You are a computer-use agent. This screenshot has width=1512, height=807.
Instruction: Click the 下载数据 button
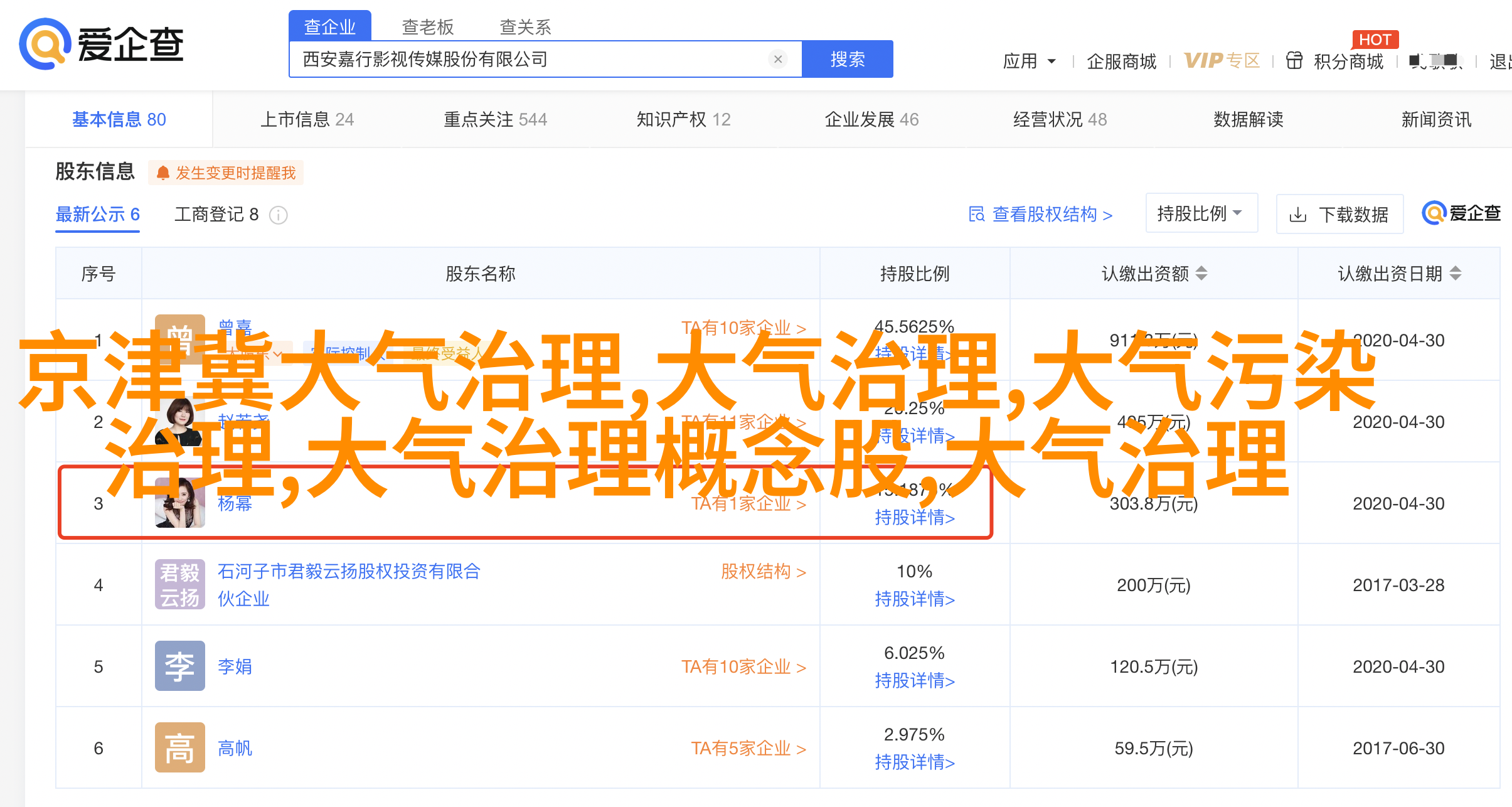coord(1339,215)
